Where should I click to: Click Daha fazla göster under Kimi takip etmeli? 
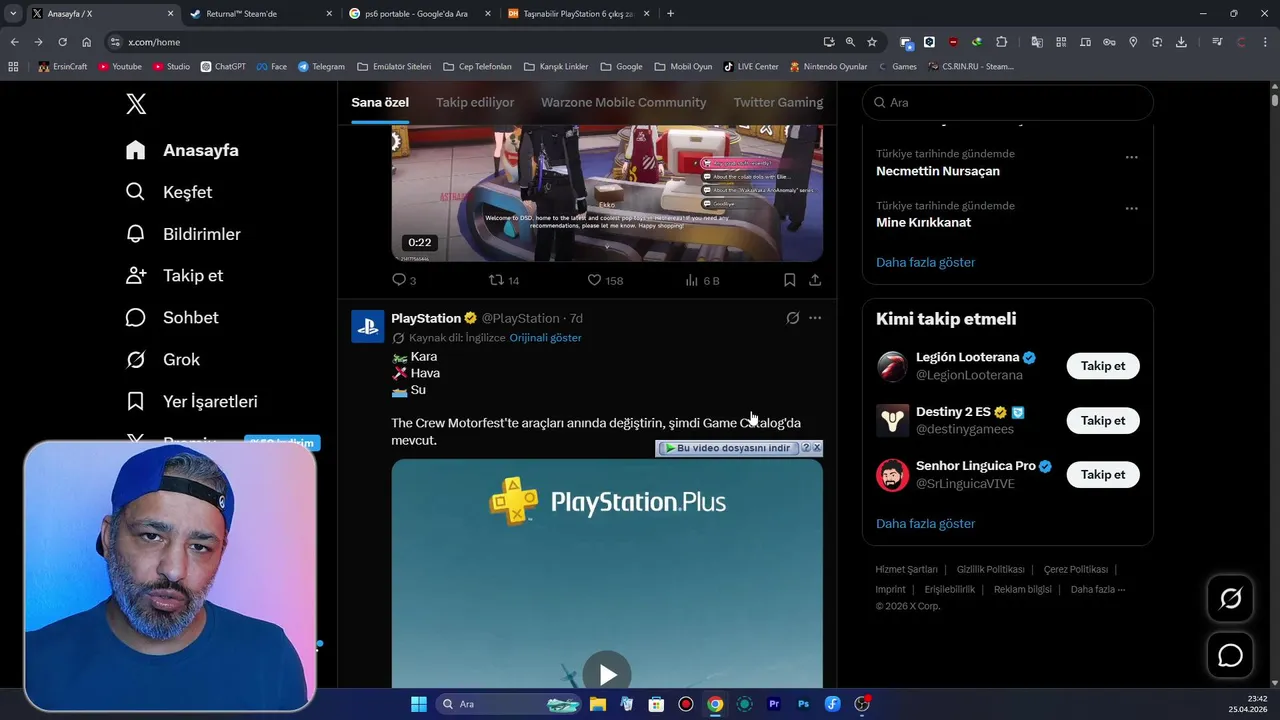[925, 523]
